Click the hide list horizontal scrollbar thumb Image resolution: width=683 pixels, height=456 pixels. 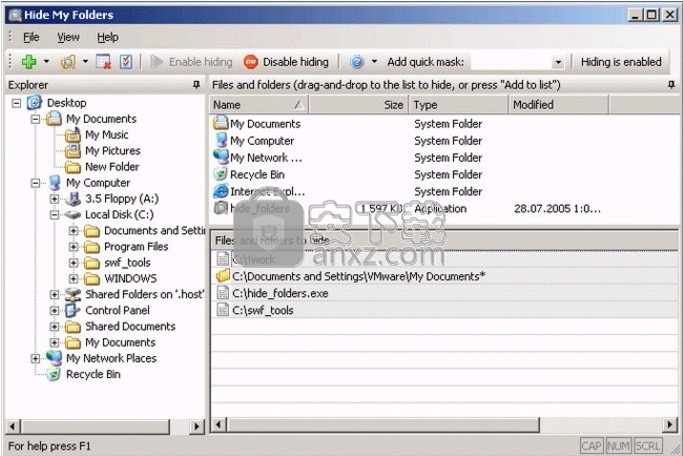(383, 425)
